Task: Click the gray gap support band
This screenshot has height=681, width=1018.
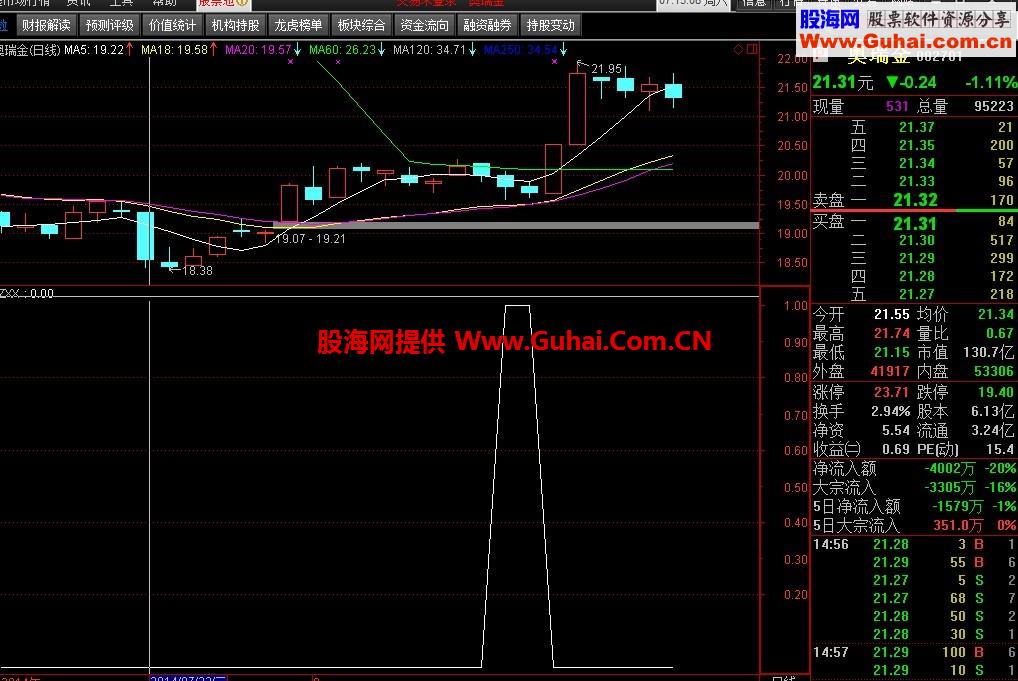Action: coord(515,225)
